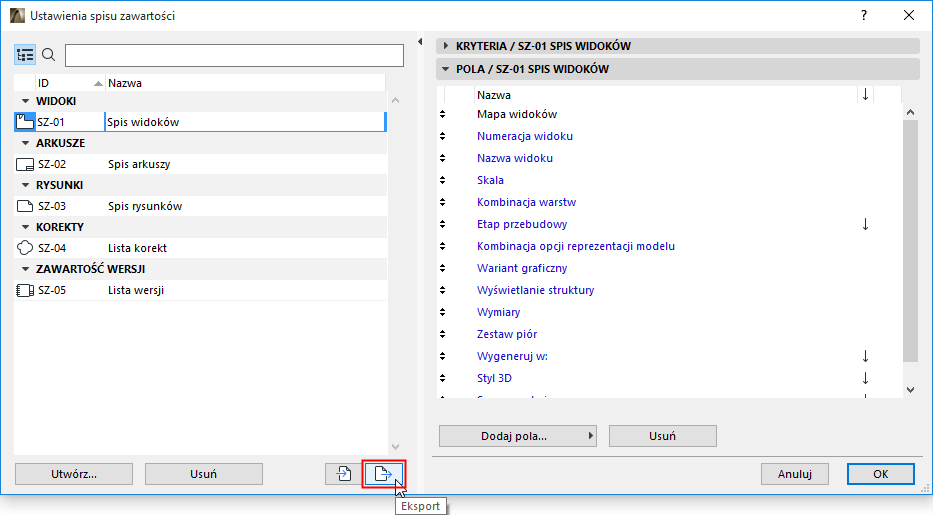This screenshot has height=515, width=933.
Task: Click the SZ-05 issue list icon
Action: pyautogui.click(x=24, y=290)
